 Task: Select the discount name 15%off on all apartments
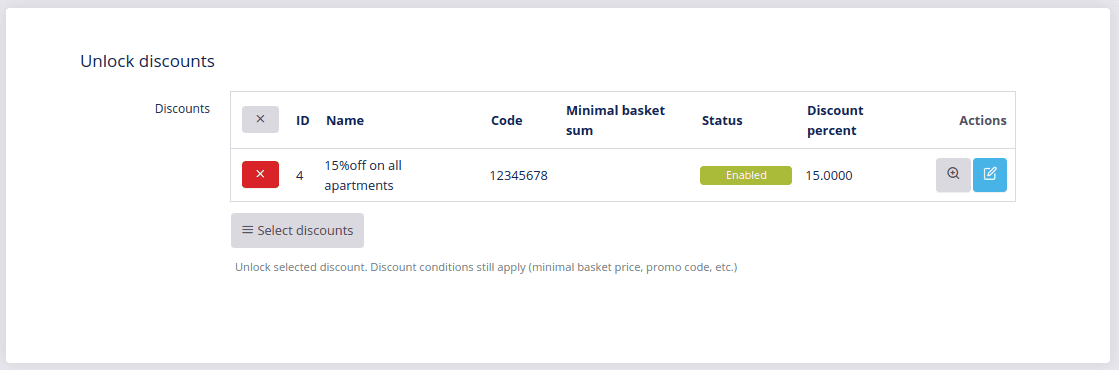pos(363,175)
